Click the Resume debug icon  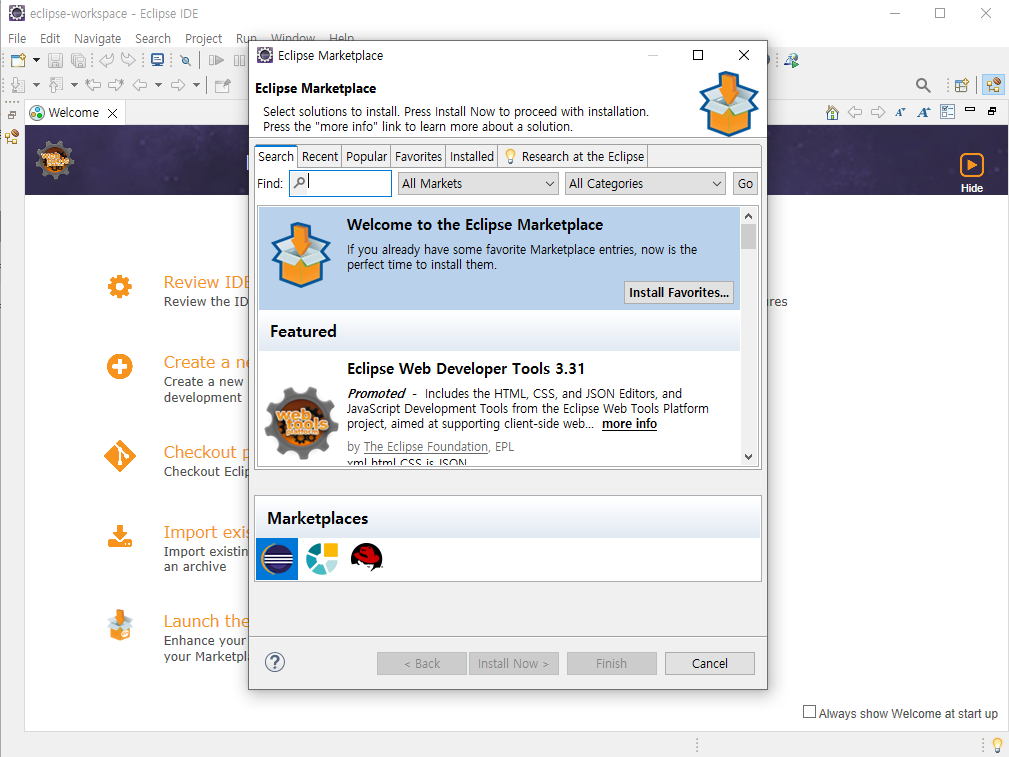pos(217,61)
